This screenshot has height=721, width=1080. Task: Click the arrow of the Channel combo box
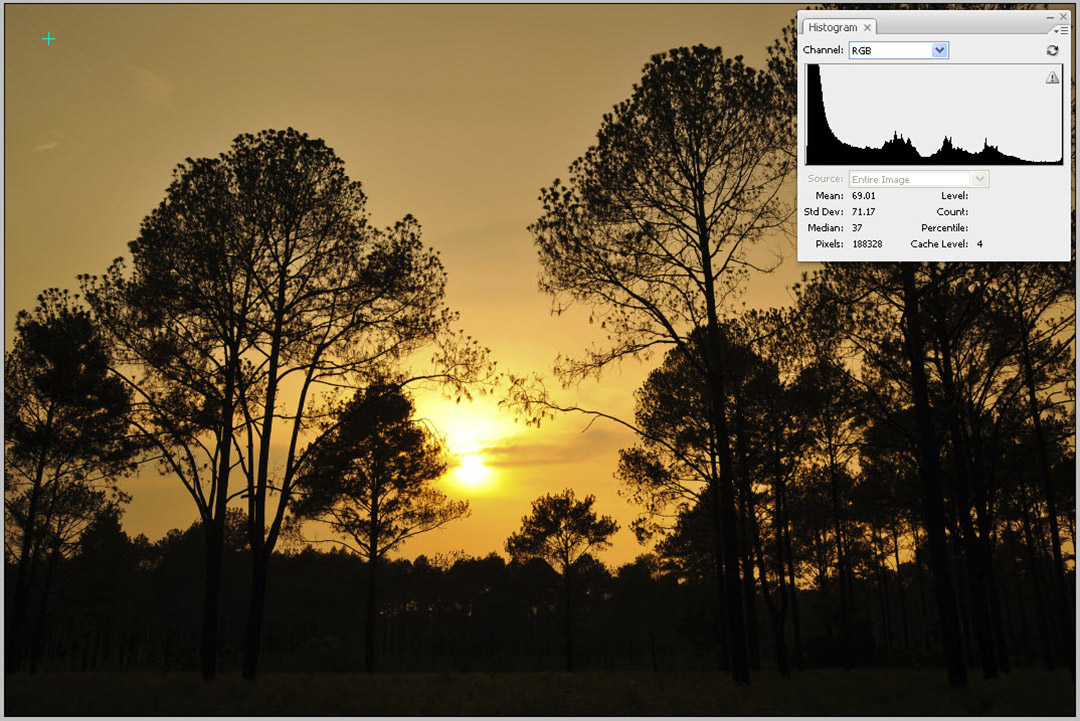pos(939,50)
